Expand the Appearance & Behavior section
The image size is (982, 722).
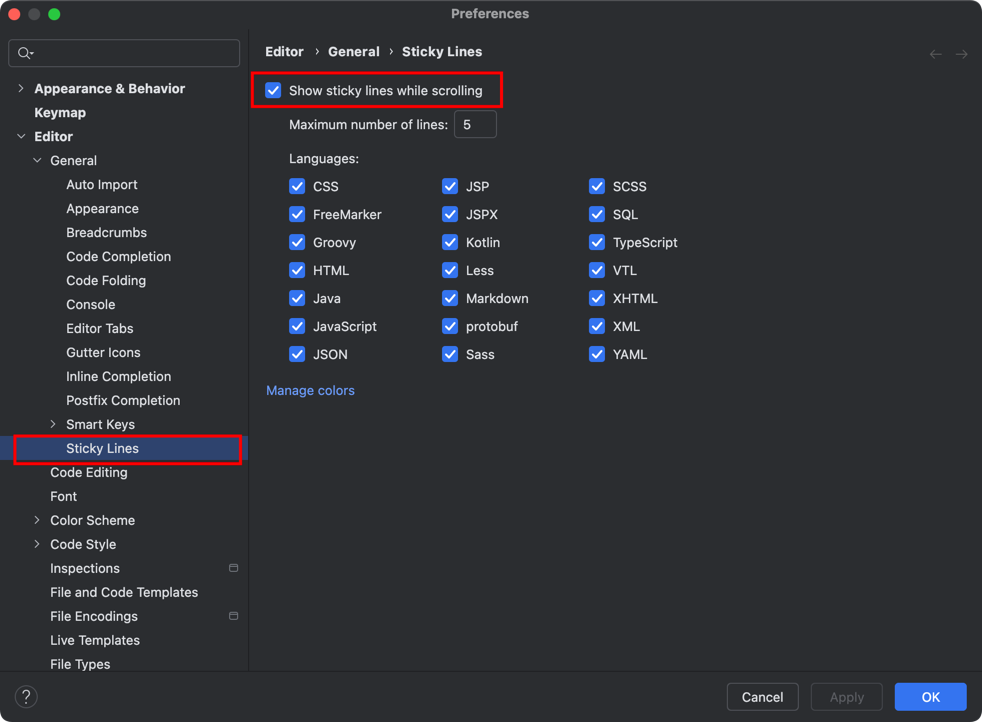click(x=21, y=89)
